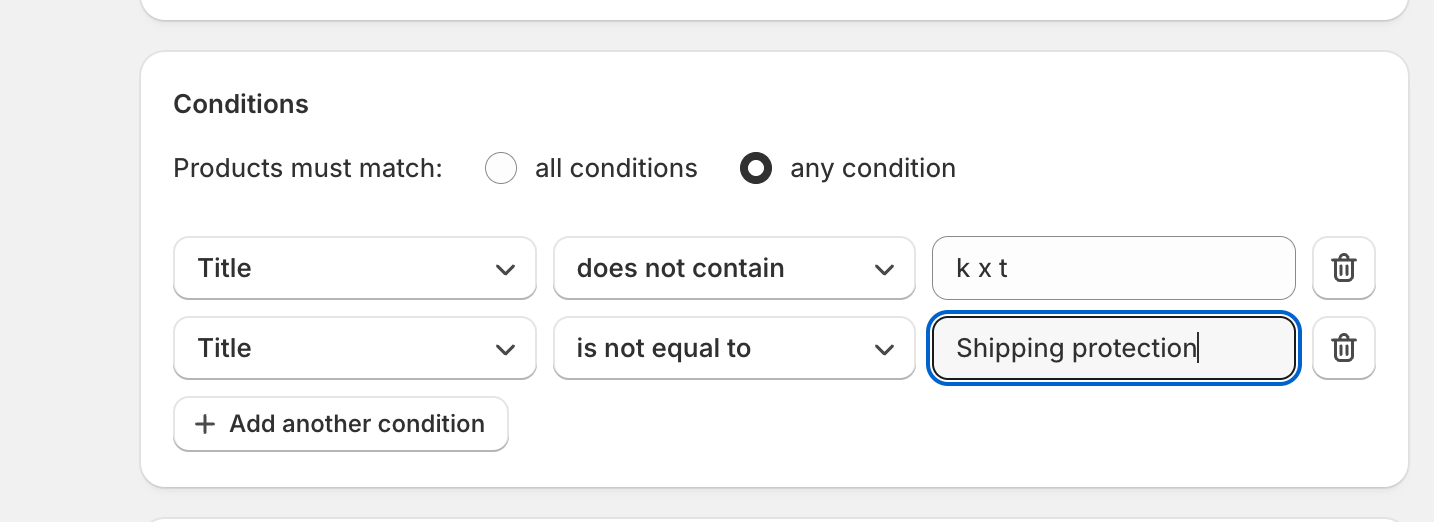
Task: Click the "Products must match:" label
Action: (308, 168)
